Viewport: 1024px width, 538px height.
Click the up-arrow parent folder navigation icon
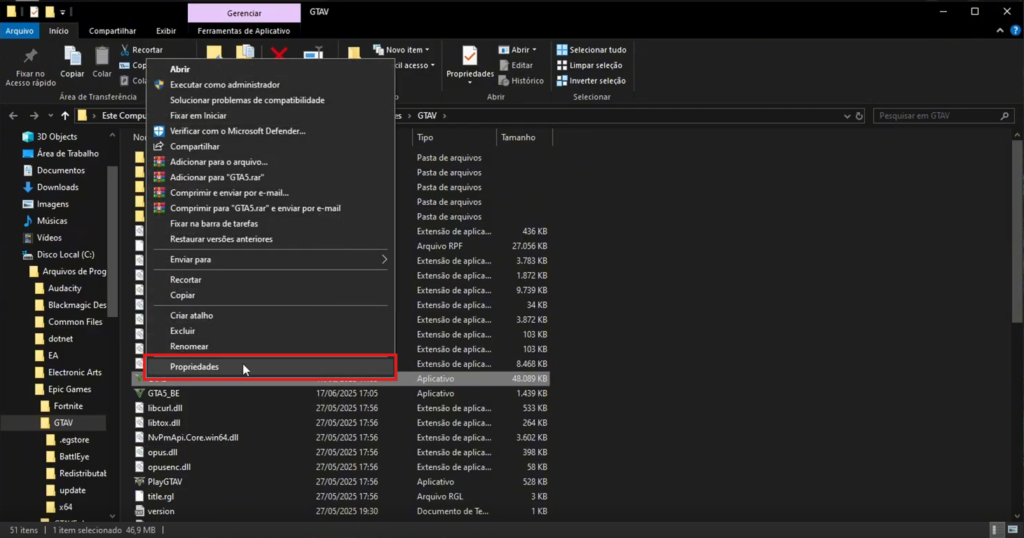coord(65,116)
